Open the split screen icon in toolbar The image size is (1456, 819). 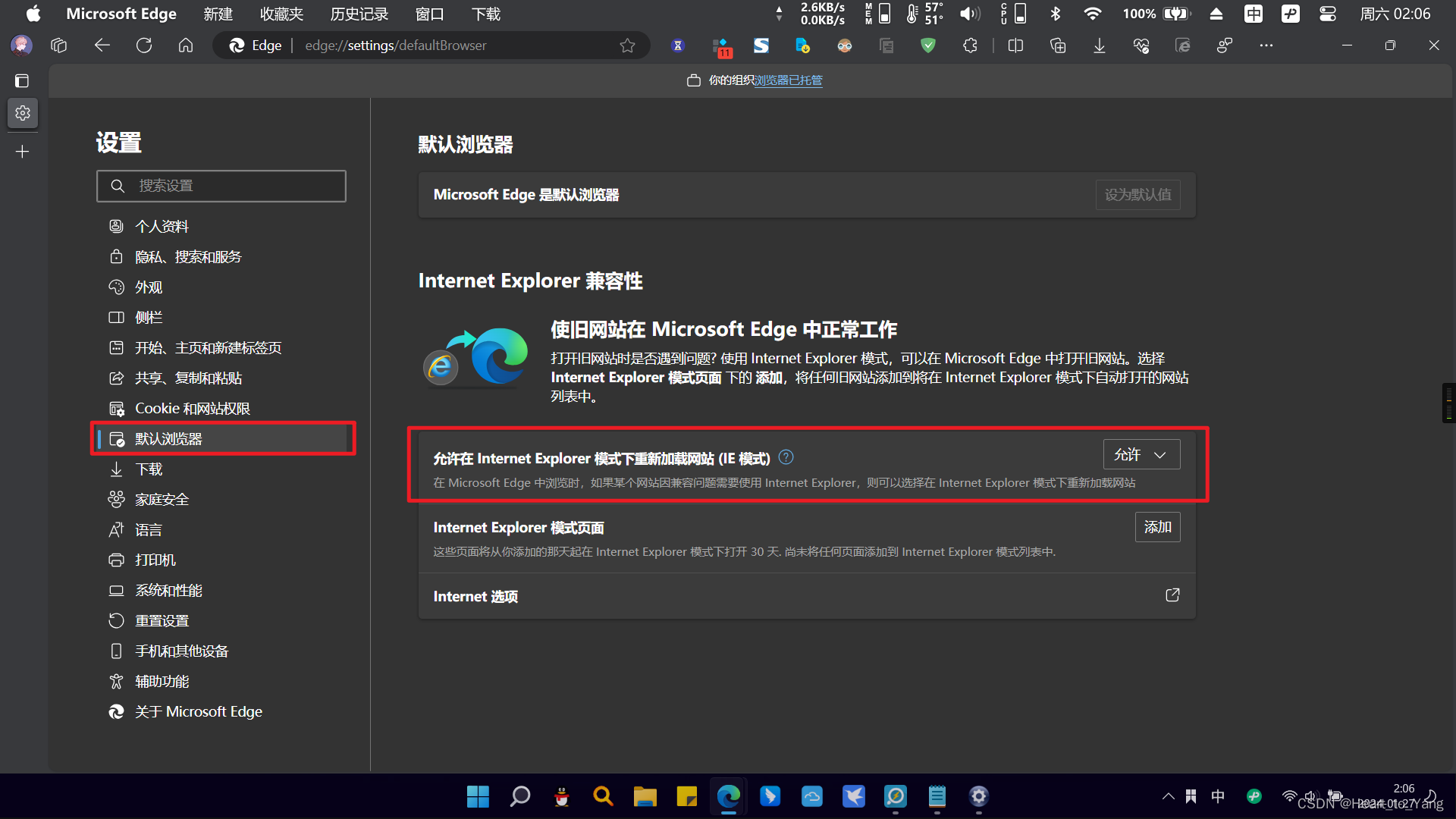pos(1015,45)
